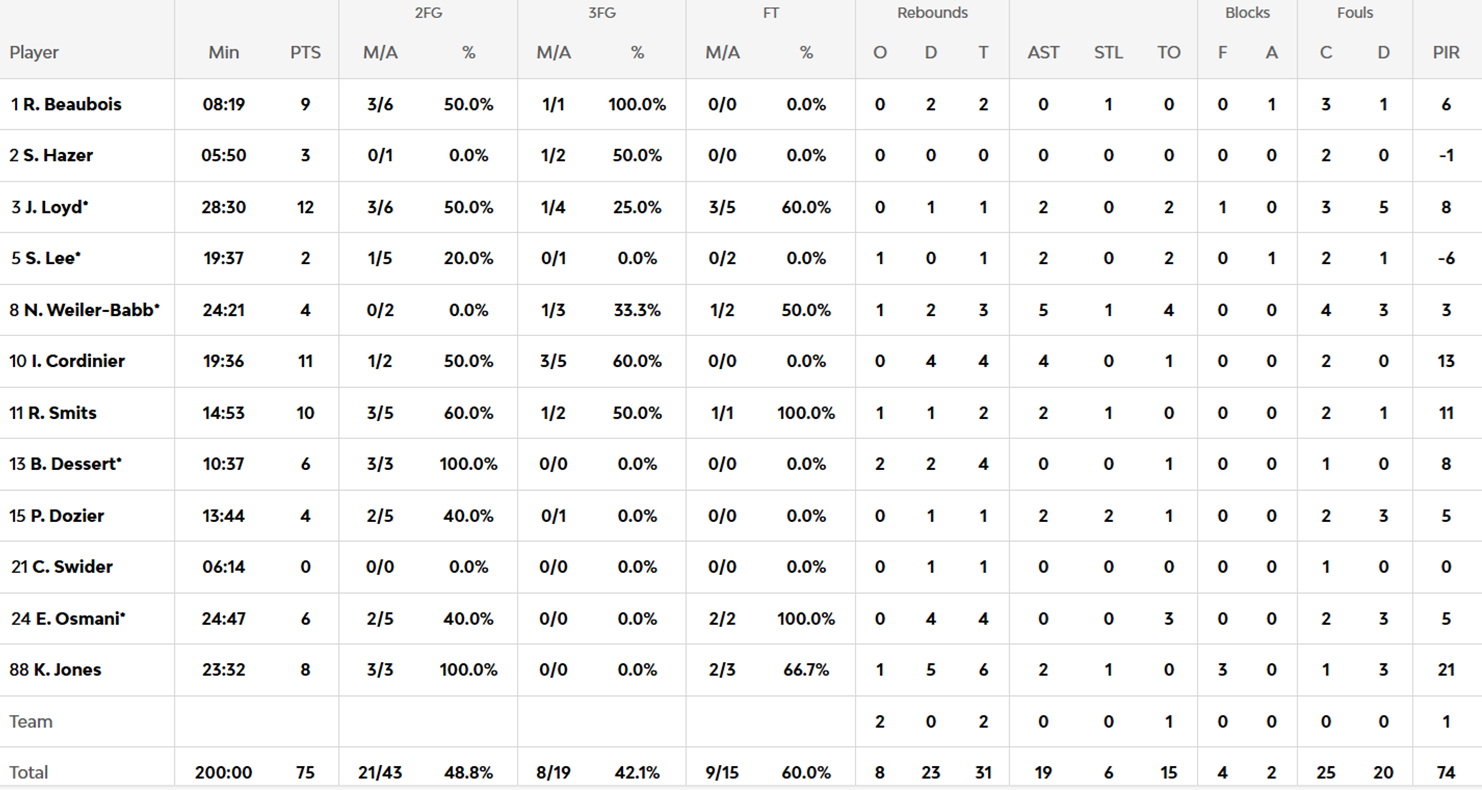This screenshot has width=1482, height=790.
Task: Sort by PIR column header
Action: pos(1446,53)
